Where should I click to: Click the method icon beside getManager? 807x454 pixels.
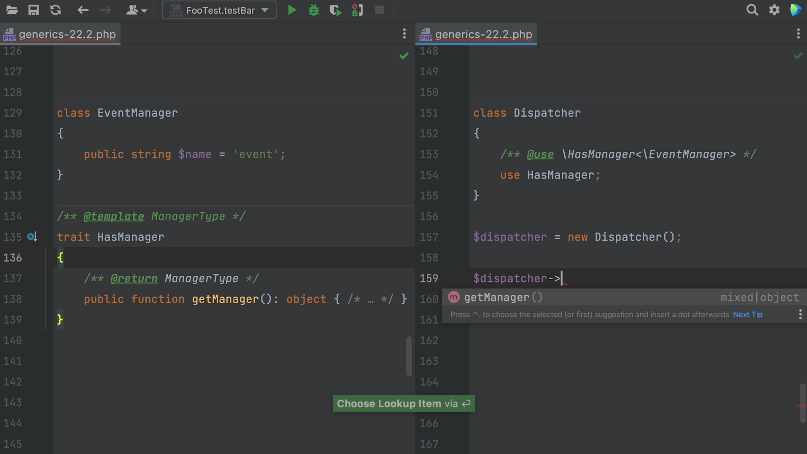coord(453,298)
